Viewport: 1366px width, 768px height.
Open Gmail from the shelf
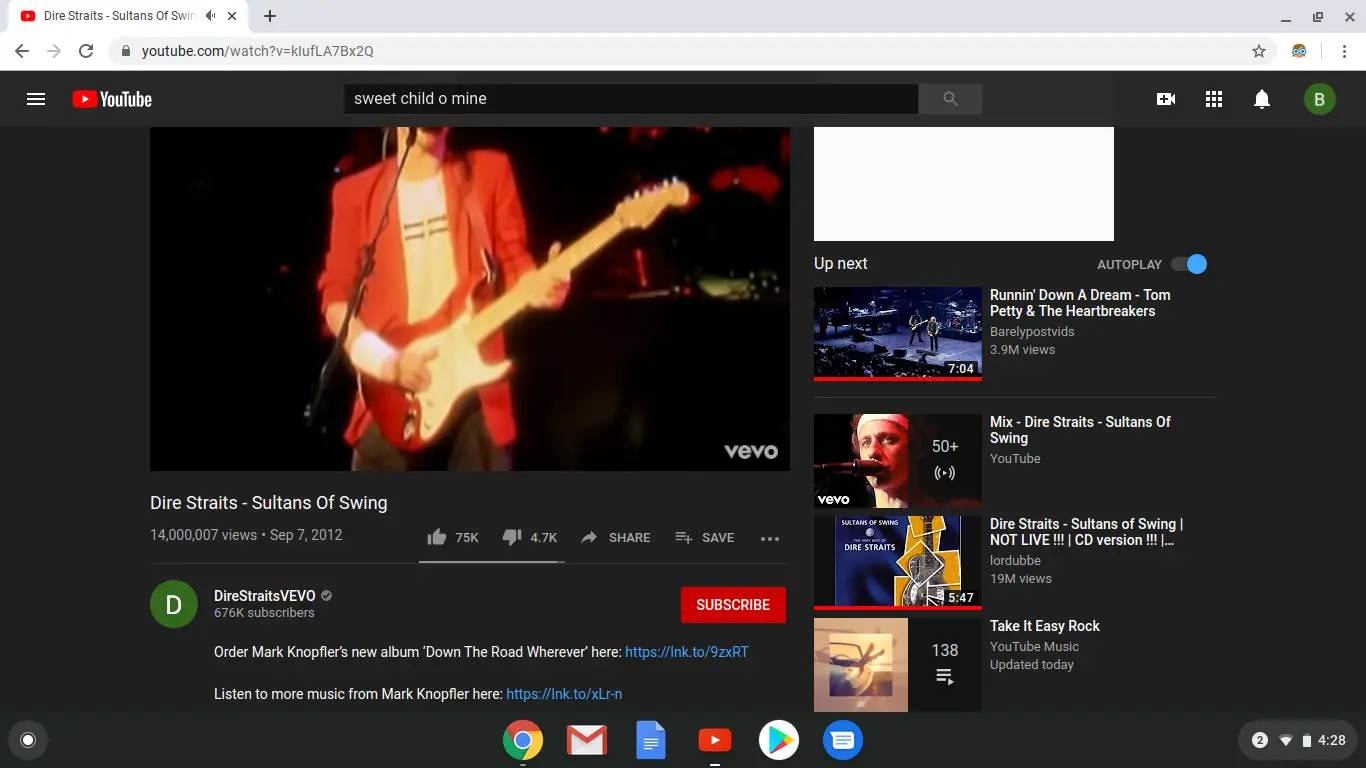tap(587, 740)
